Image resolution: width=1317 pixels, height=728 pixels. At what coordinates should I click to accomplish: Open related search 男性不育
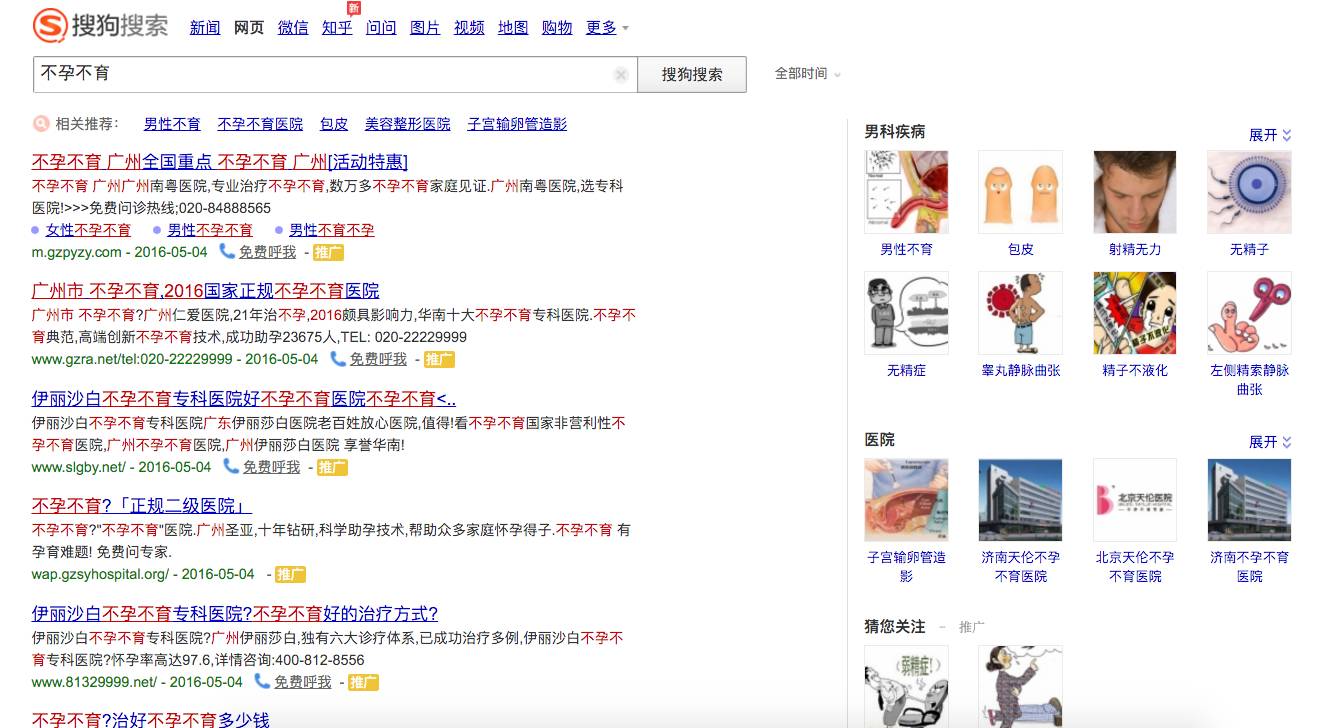pos(172,124)
